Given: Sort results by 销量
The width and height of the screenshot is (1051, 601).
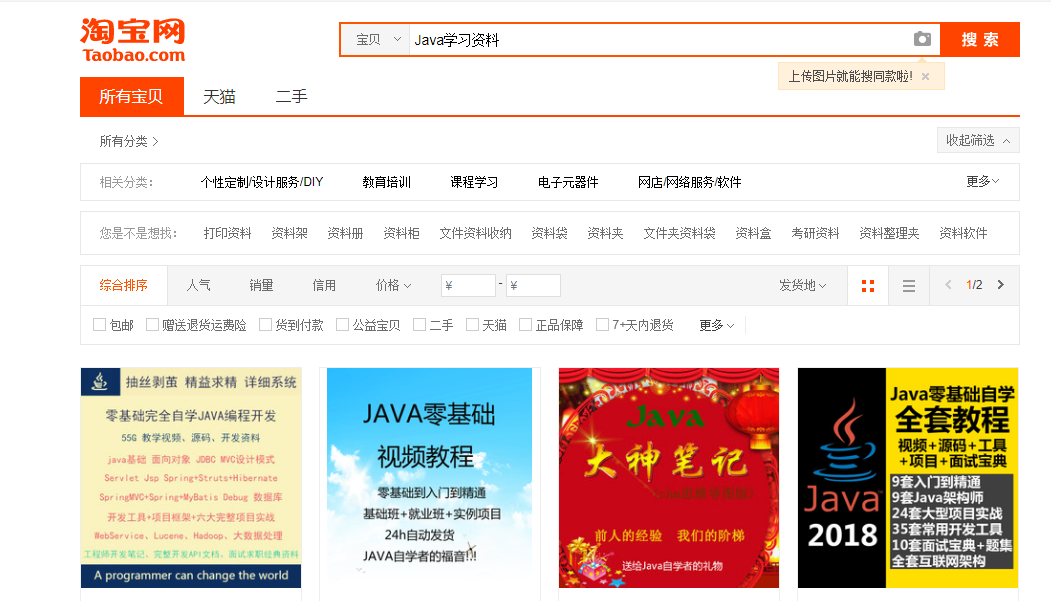Looking at the screenshot, I should click(261, 285).
